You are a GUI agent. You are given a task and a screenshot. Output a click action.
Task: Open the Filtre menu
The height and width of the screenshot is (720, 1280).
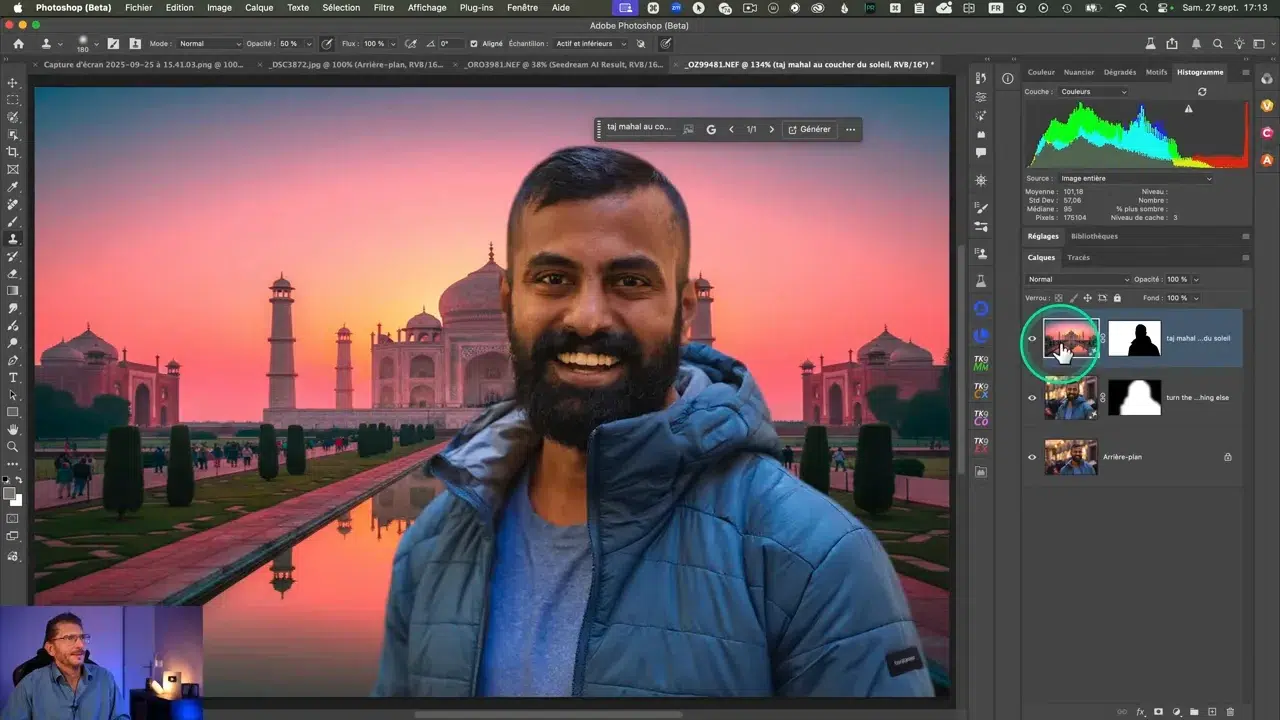coord(383,8)
